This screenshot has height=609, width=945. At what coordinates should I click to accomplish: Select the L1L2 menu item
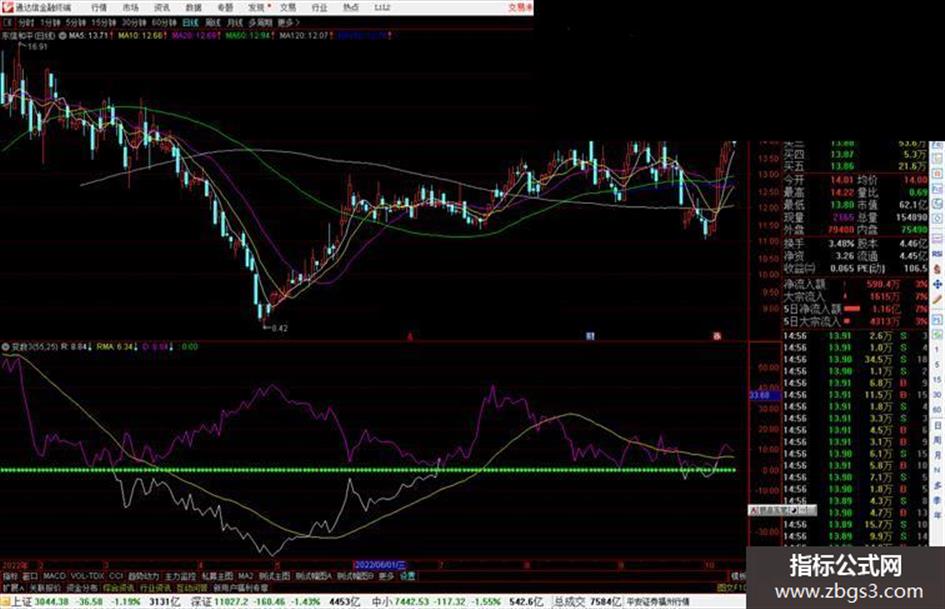tap(382, 7)
